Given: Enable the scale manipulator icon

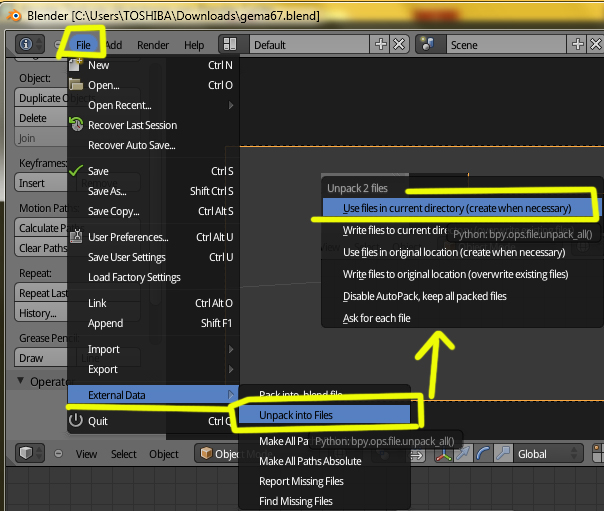Looking at the screenshot, I should [x=503, y=454].
